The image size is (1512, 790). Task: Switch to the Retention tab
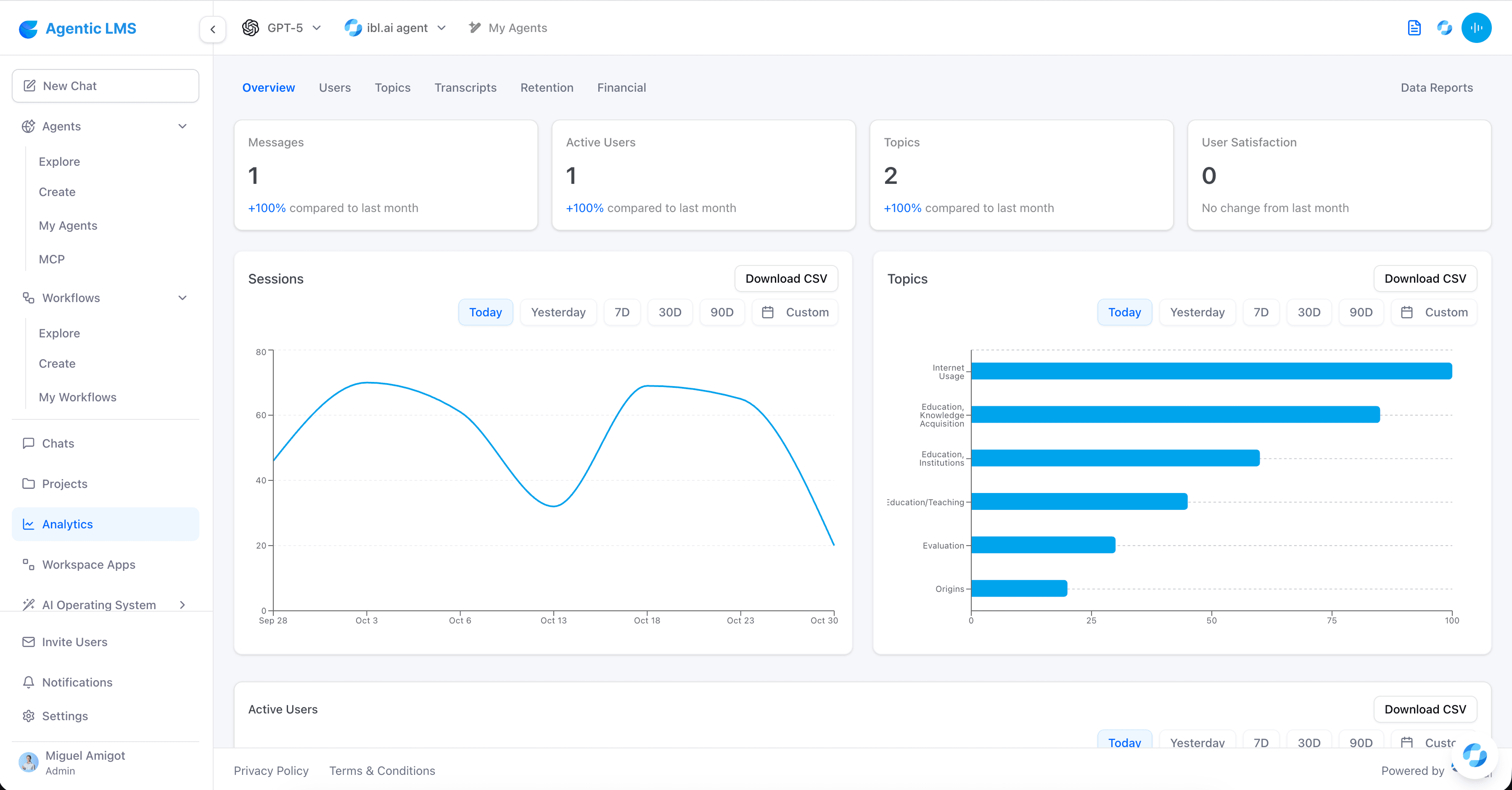(547, 87)
